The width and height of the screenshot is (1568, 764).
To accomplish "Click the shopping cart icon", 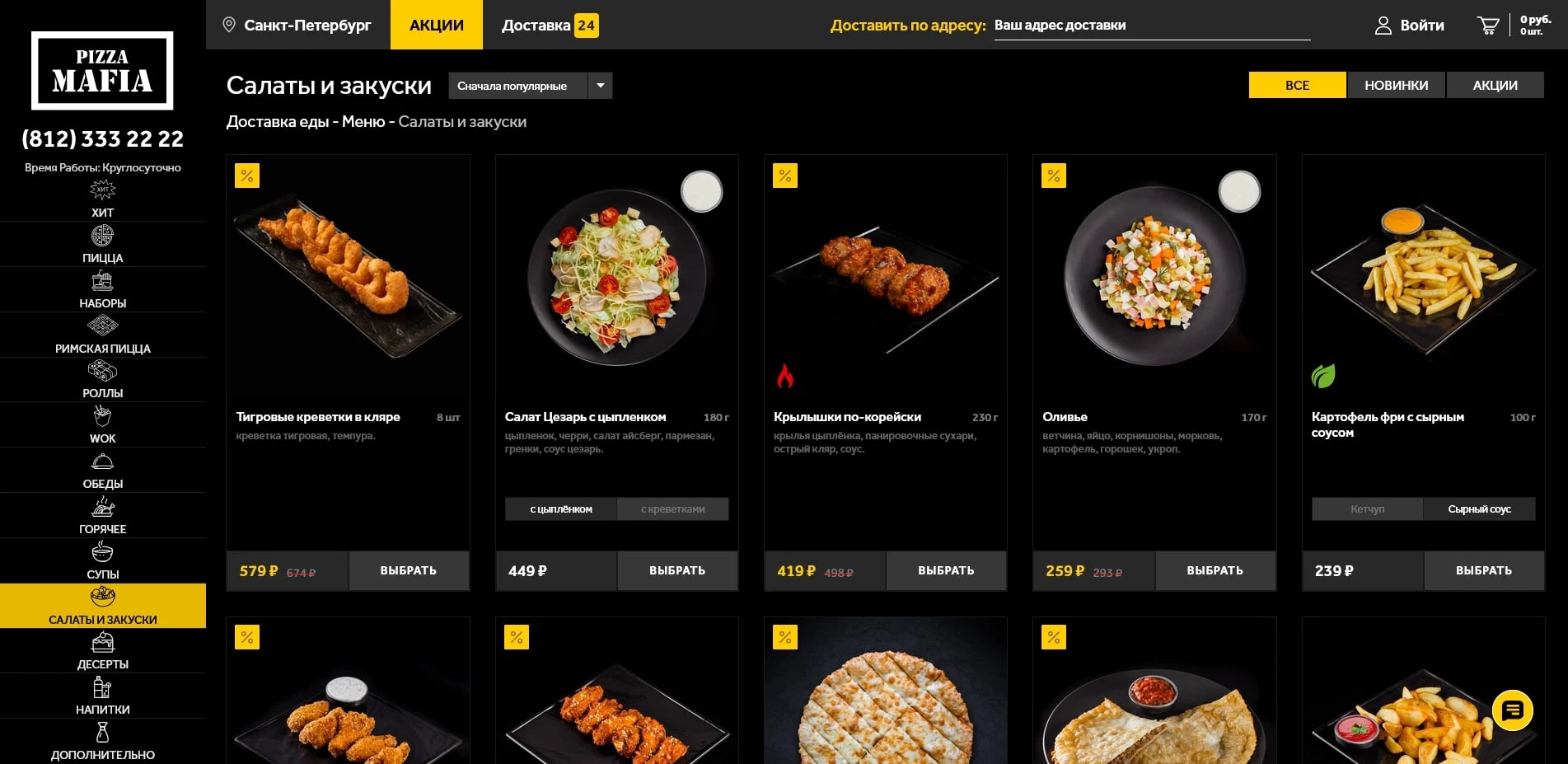I will click(x=1488, y=26).
